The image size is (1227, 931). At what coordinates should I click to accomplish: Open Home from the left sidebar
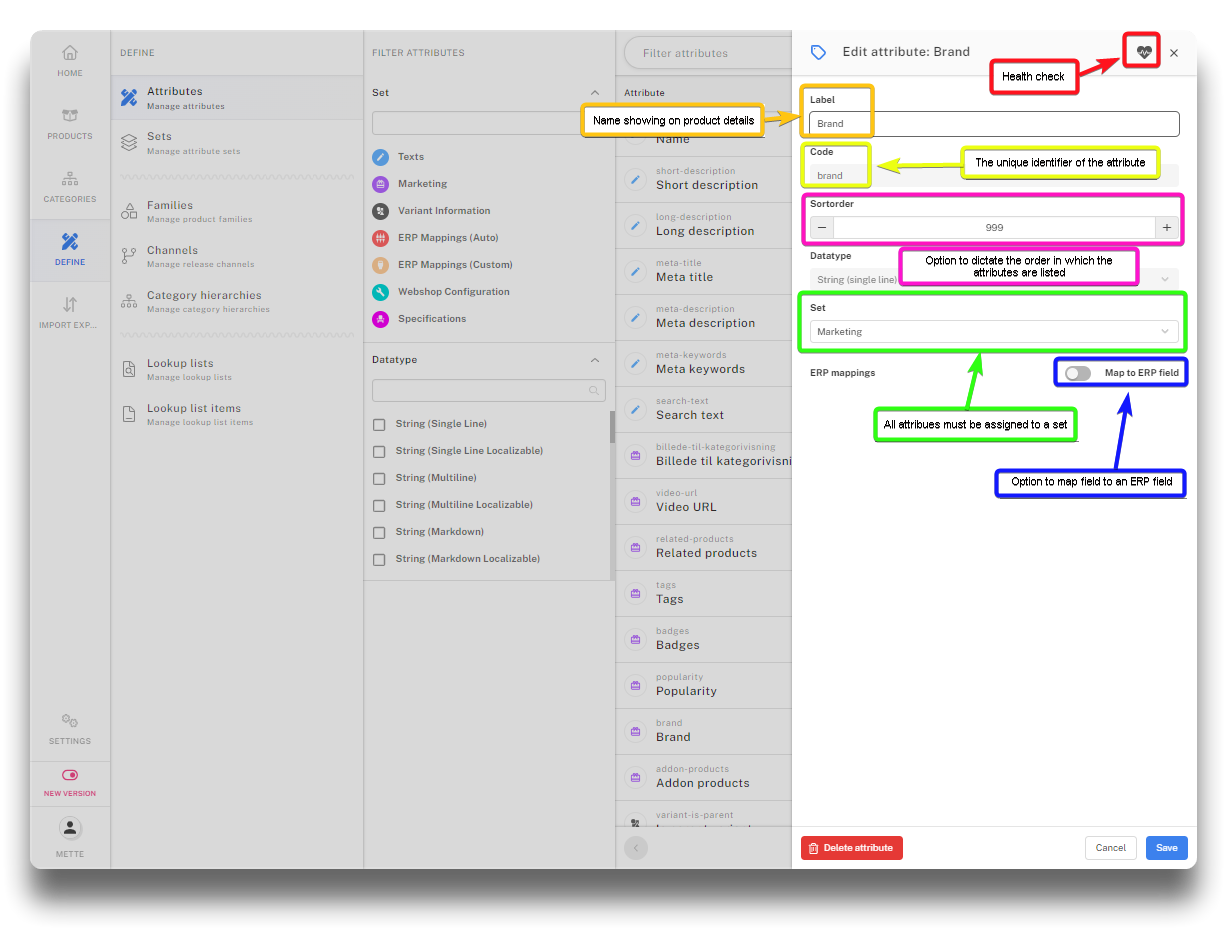pos(70,60)
